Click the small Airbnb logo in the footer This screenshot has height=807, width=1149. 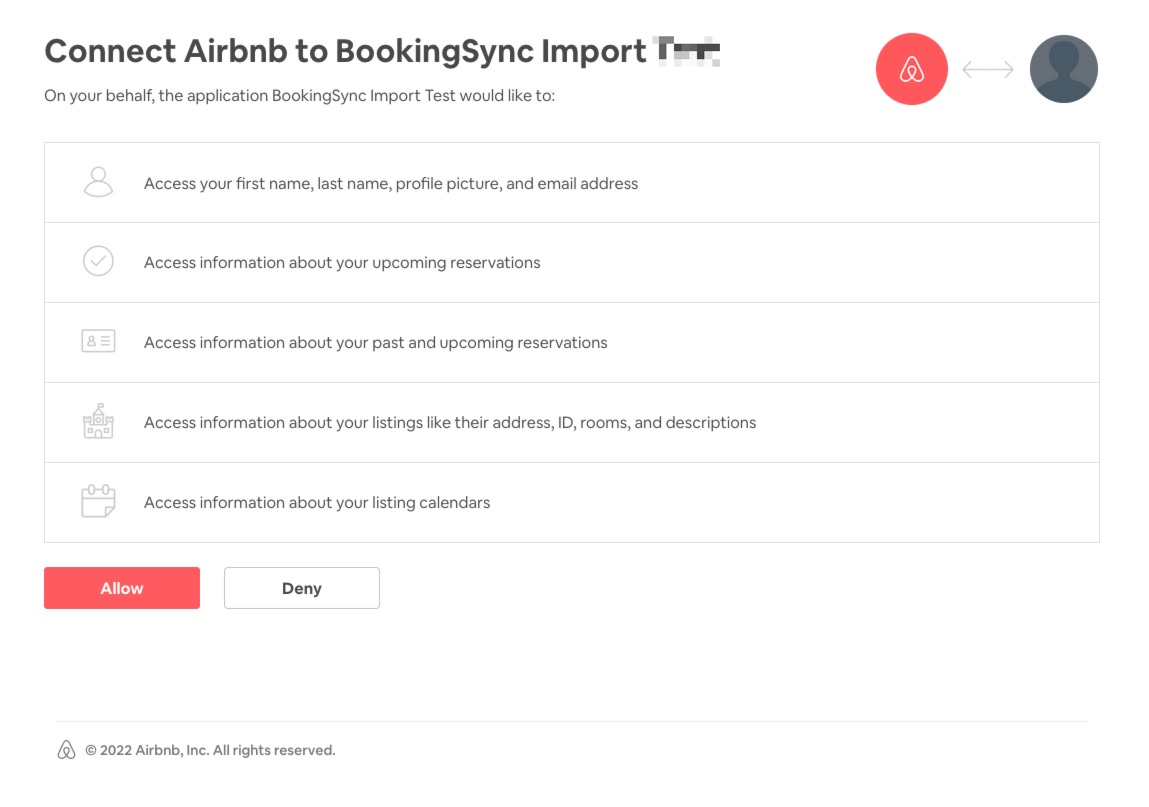click(66, 750)
